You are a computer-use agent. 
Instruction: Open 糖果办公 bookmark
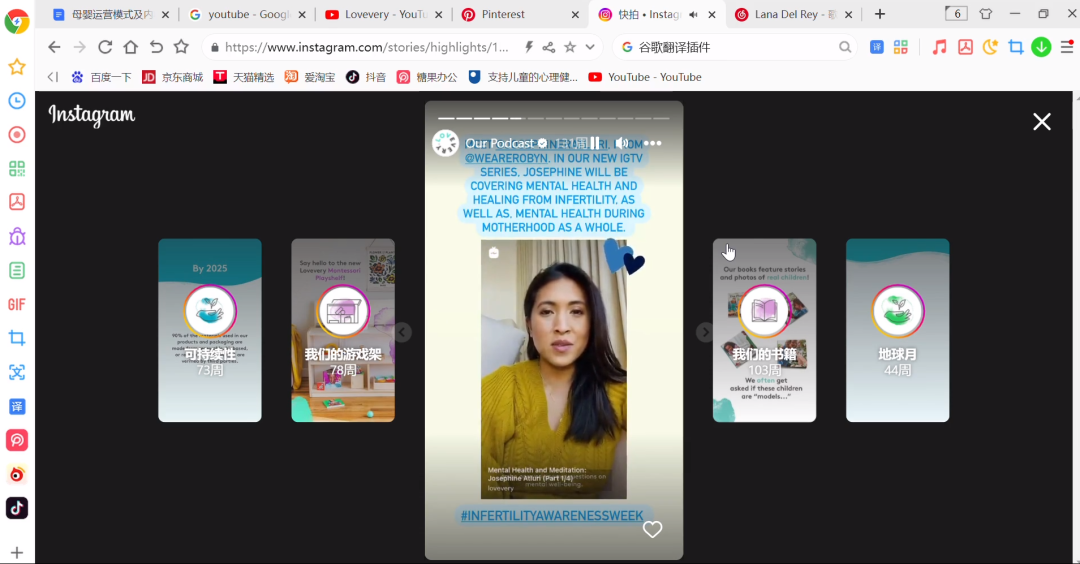tap(427, 77)
